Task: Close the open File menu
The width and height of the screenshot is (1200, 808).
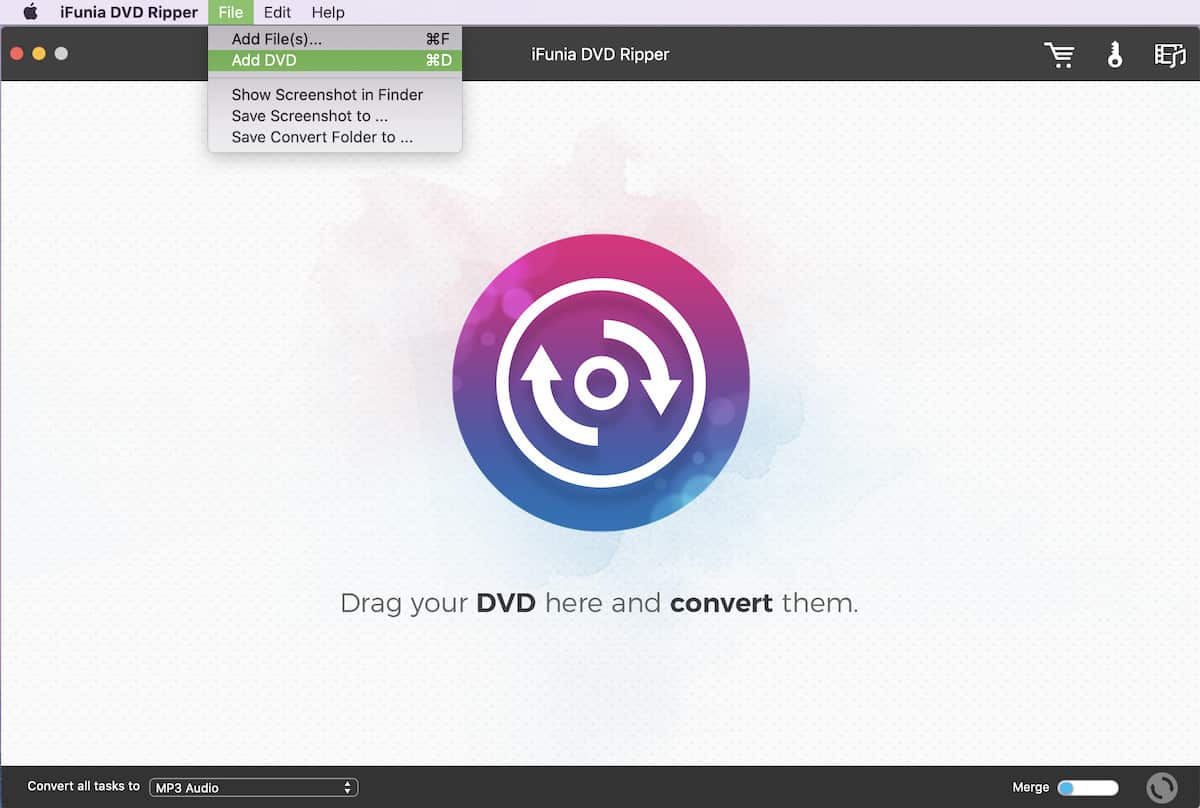Action: [x=230, y=13]
